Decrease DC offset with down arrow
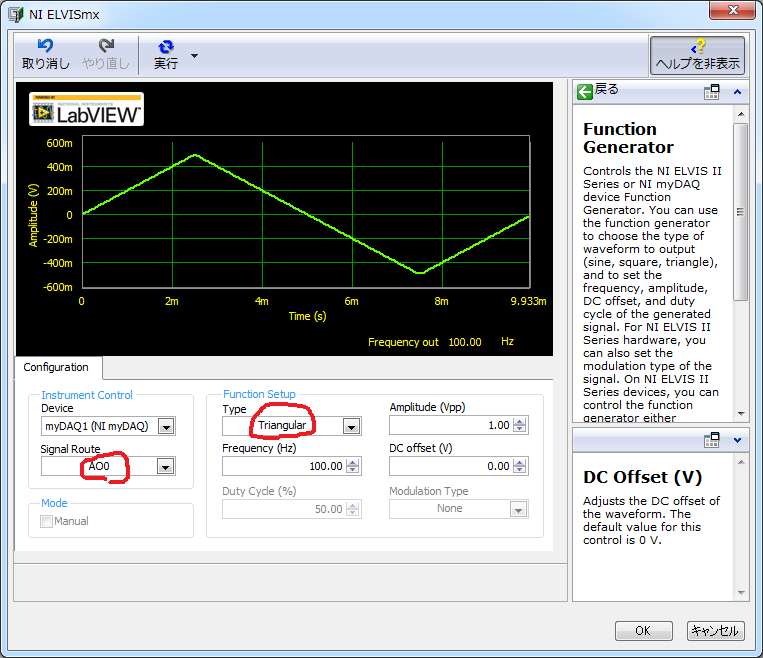Image resolution: width=763 pixels, height=658 pixels. click(x=520, y=471)
